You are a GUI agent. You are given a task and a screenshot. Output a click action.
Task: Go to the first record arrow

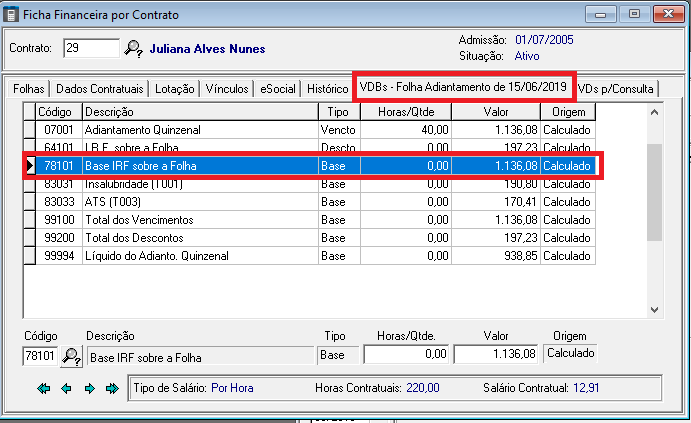coord(44,388)
